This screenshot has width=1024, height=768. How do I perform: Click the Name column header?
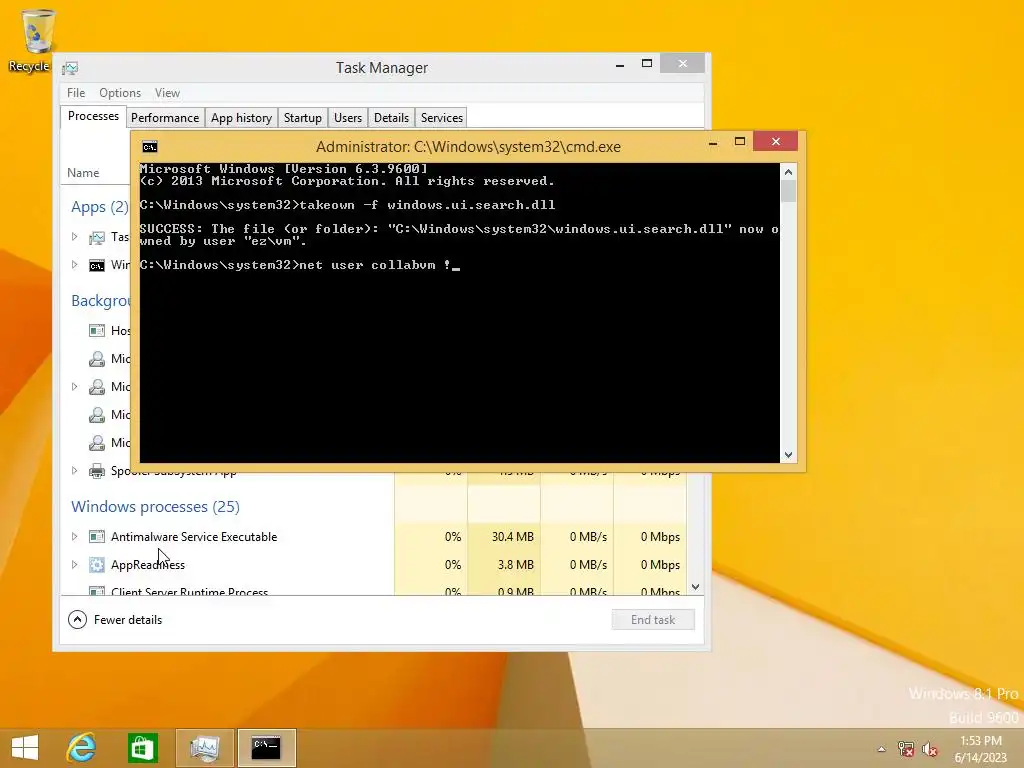coord(83,173)
